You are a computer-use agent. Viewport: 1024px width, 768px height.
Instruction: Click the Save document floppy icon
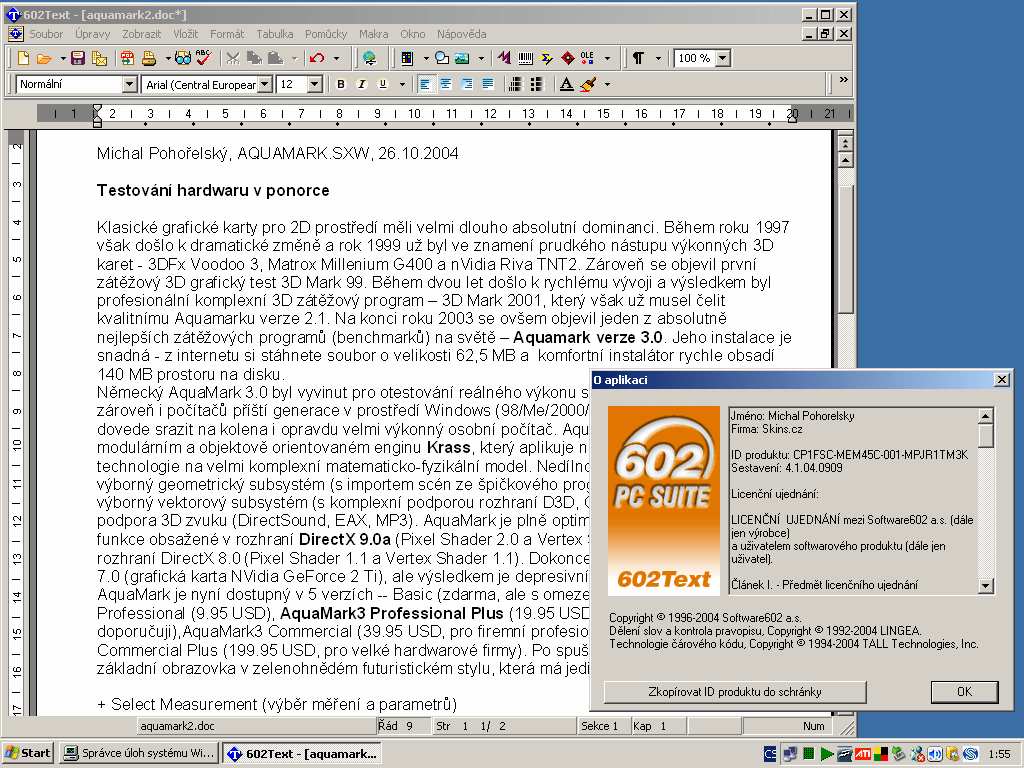(77, 58)
